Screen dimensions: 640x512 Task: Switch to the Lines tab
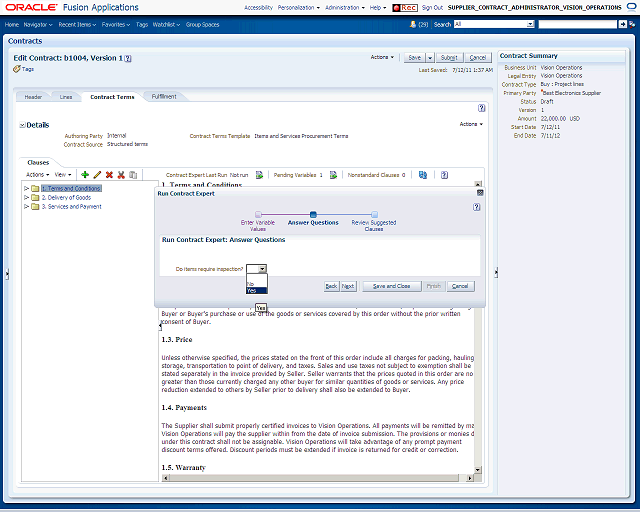point(66,97)
